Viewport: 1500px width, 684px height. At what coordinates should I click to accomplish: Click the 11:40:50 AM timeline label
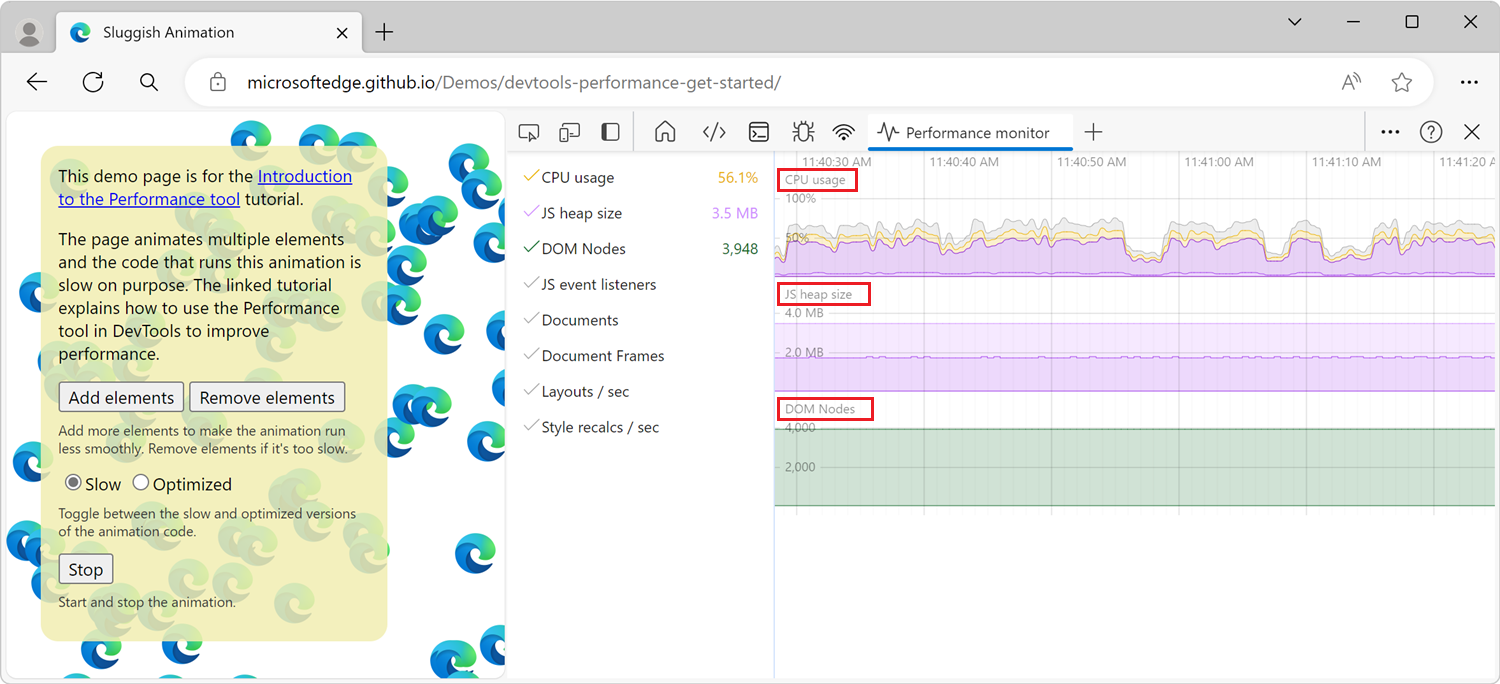(1091, 161)
